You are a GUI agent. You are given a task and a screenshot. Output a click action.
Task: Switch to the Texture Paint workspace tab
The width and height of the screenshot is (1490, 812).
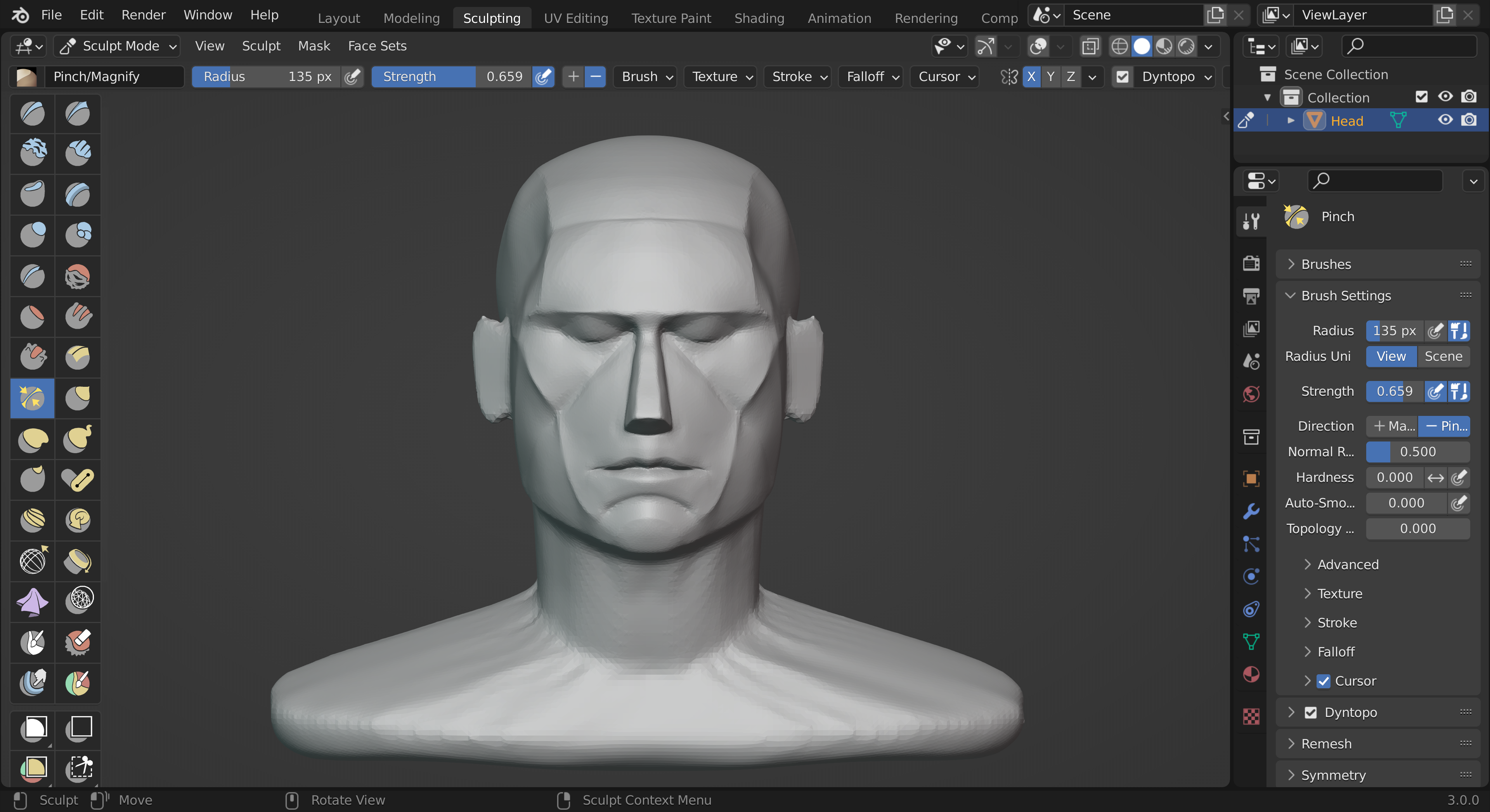[x=671, y=19]
